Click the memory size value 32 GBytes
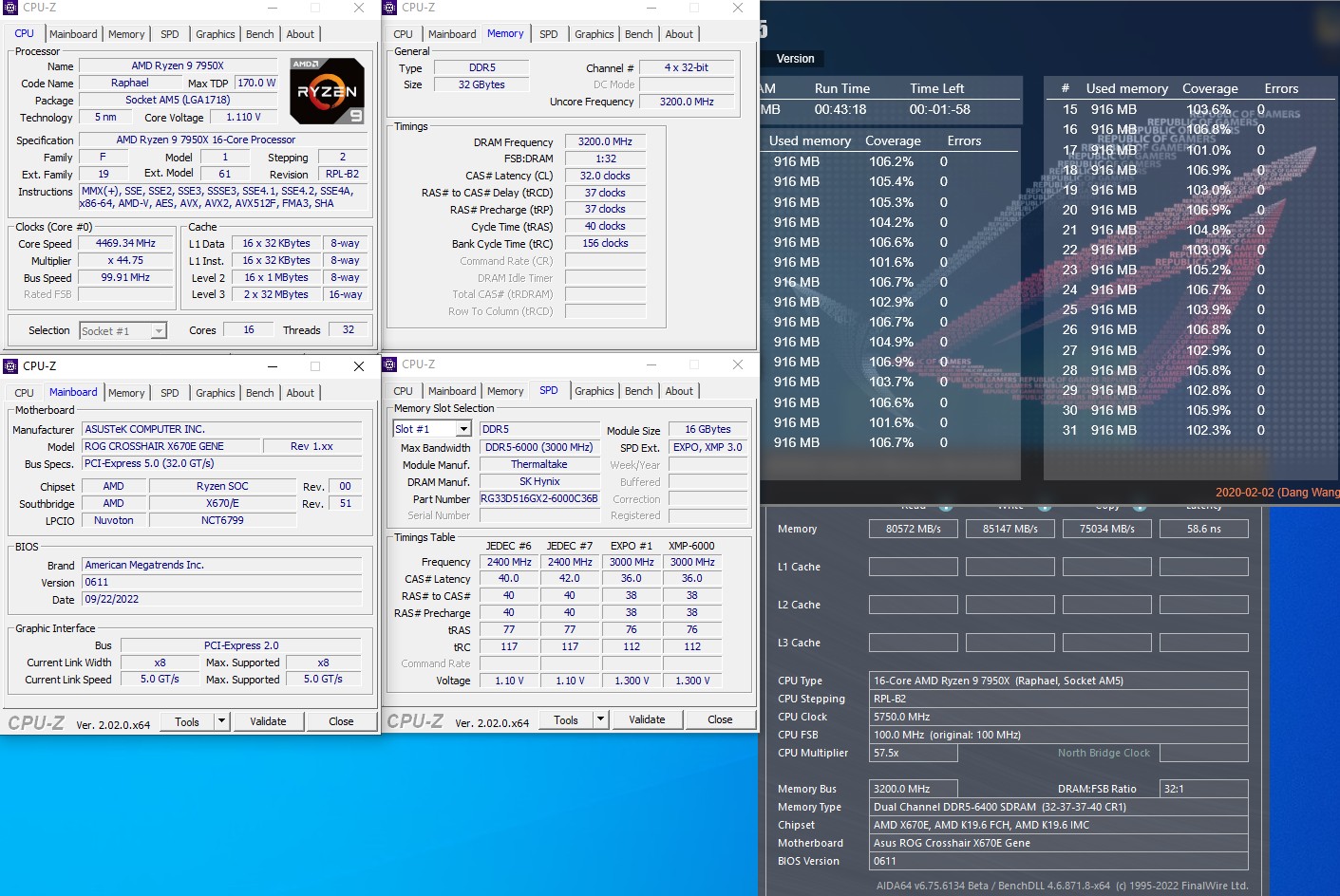This screenshot has width=1340, height=896. pos(481,85)
